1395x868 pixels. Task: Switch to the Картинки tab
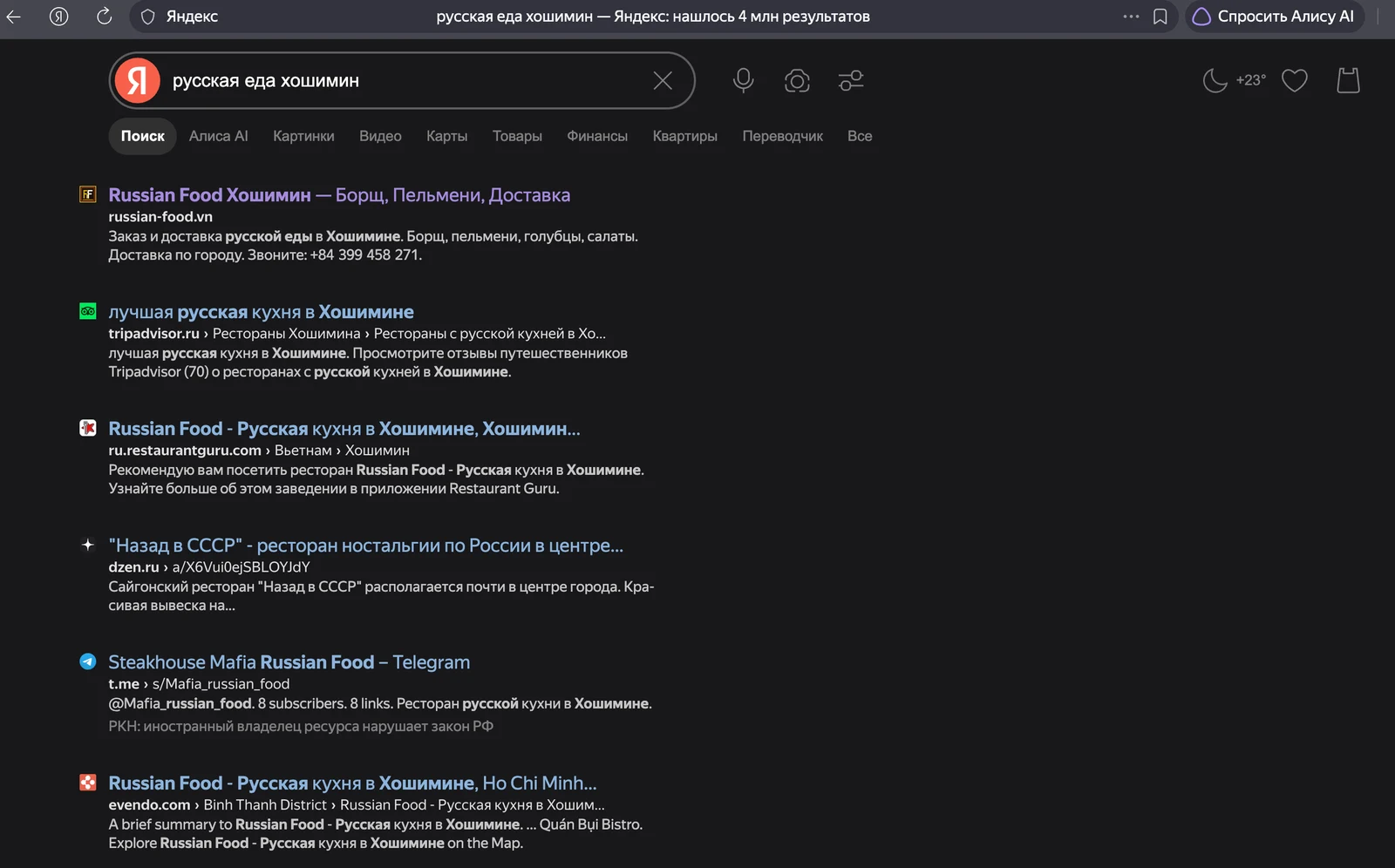click(303, 136)
